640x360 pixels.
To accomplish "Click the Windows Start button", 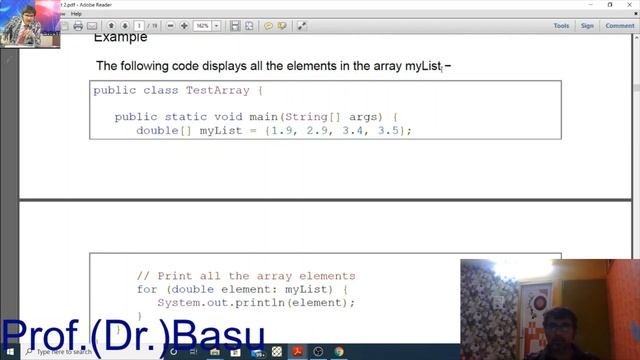I will 10,352.
